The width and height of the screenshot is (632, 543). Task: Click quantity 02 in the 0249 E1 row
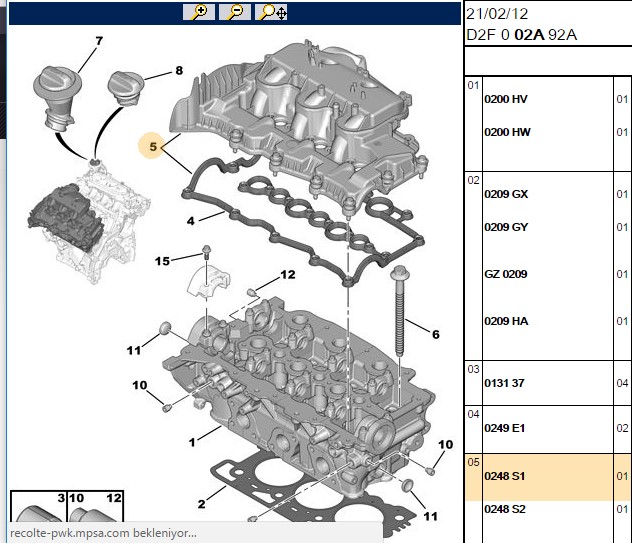pos(622,428)
